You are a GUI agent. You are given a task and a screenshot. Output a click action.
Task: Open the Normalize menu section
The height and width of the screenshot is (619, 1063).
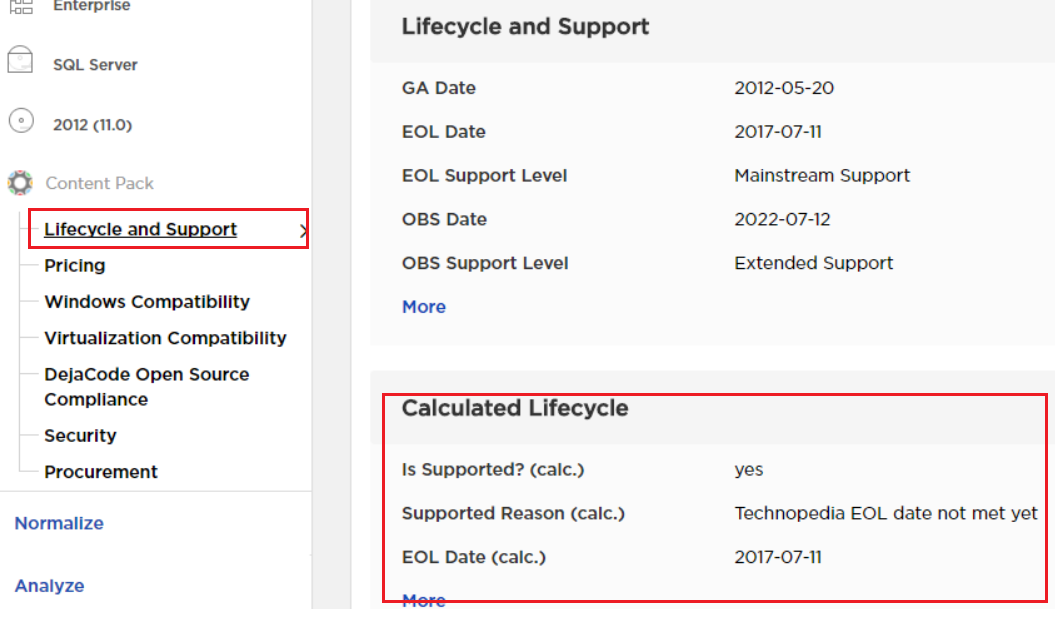tap(59, 523)
